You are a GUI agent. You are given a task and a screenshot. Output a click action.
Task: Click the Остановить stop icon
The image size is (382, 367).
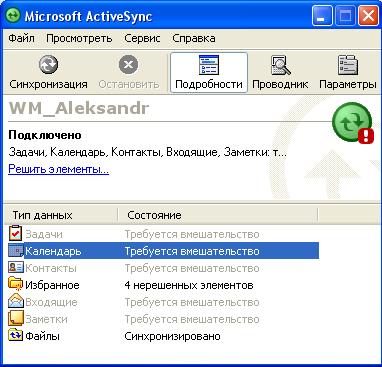click(x=128, y=65)
